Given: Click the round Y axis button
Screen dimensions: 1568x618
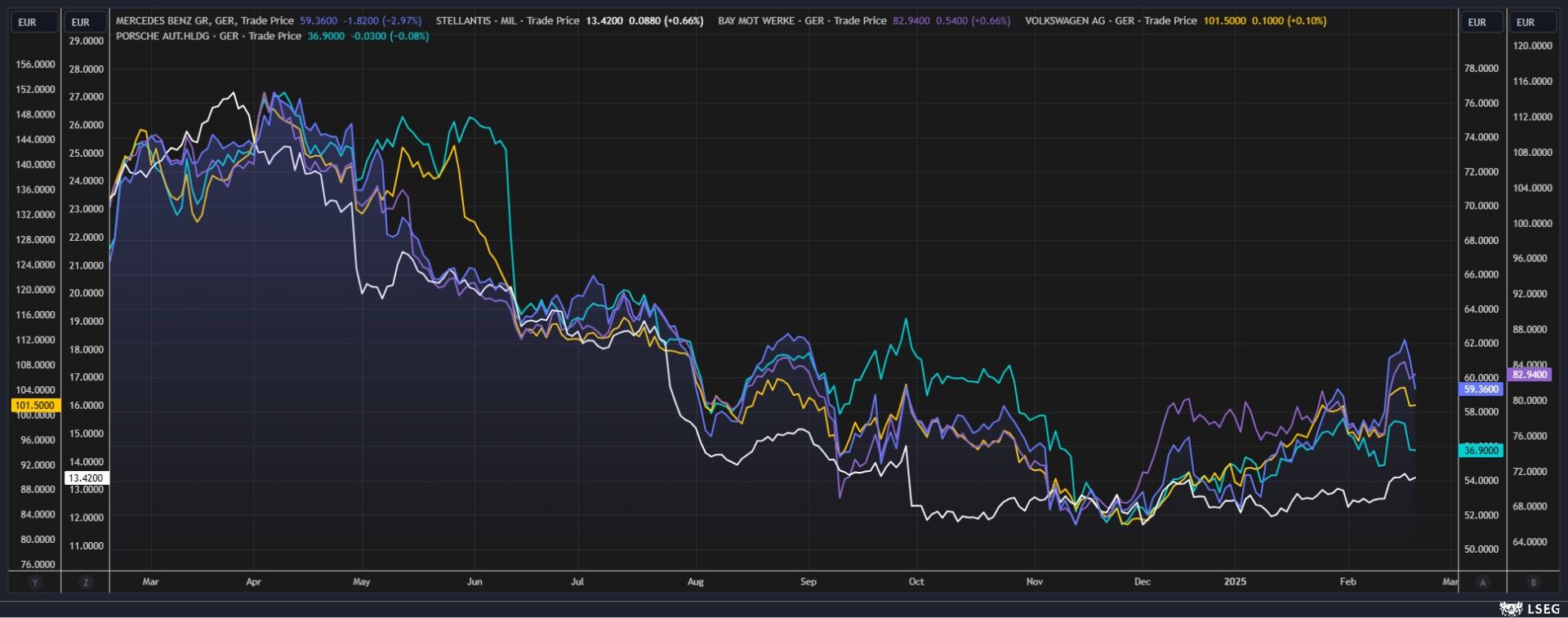Looking at the screenshot, I should click(34, 582).
